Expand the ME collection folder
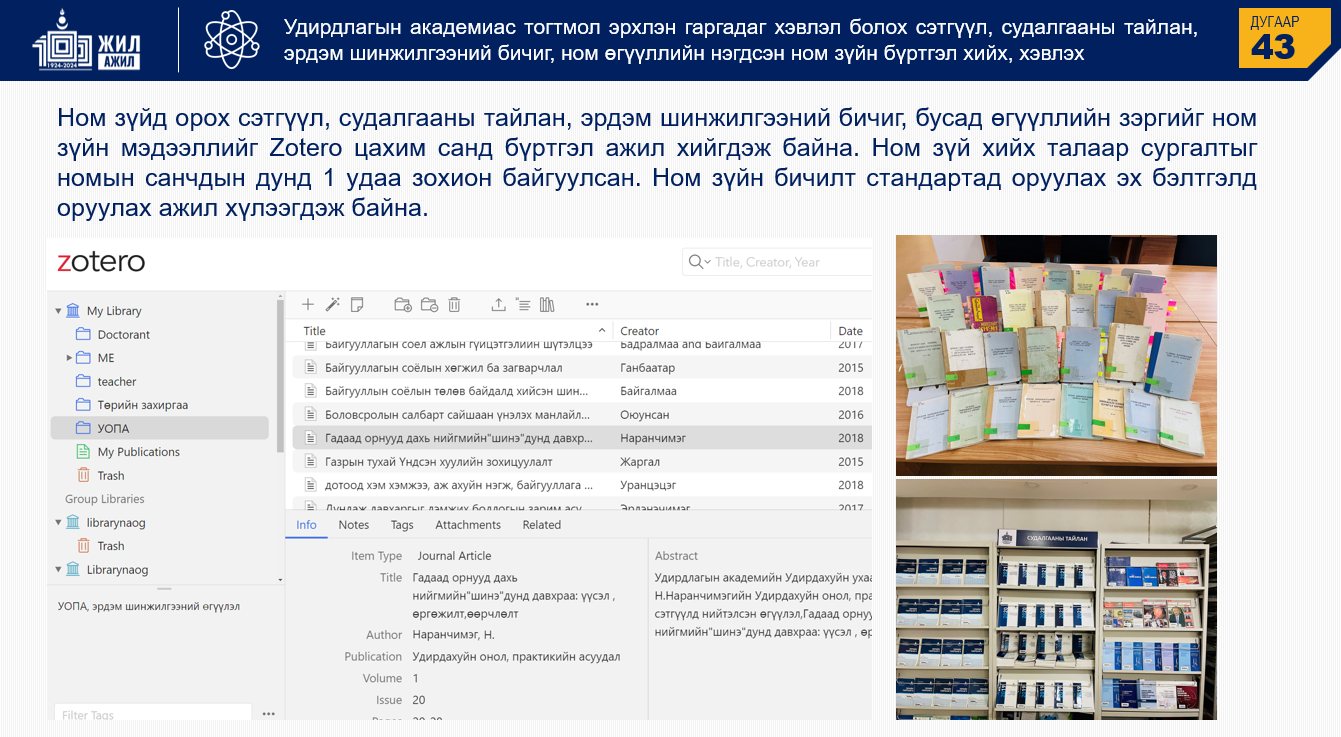 click(69, 358)
